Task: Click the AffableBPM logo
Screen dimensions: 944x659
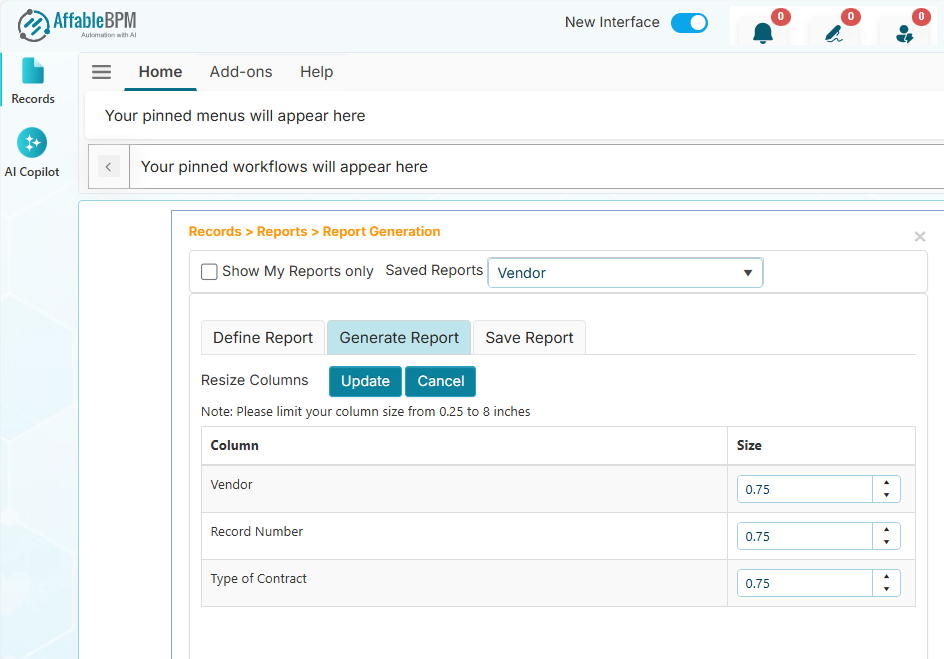Action: (x=77, y=24)
